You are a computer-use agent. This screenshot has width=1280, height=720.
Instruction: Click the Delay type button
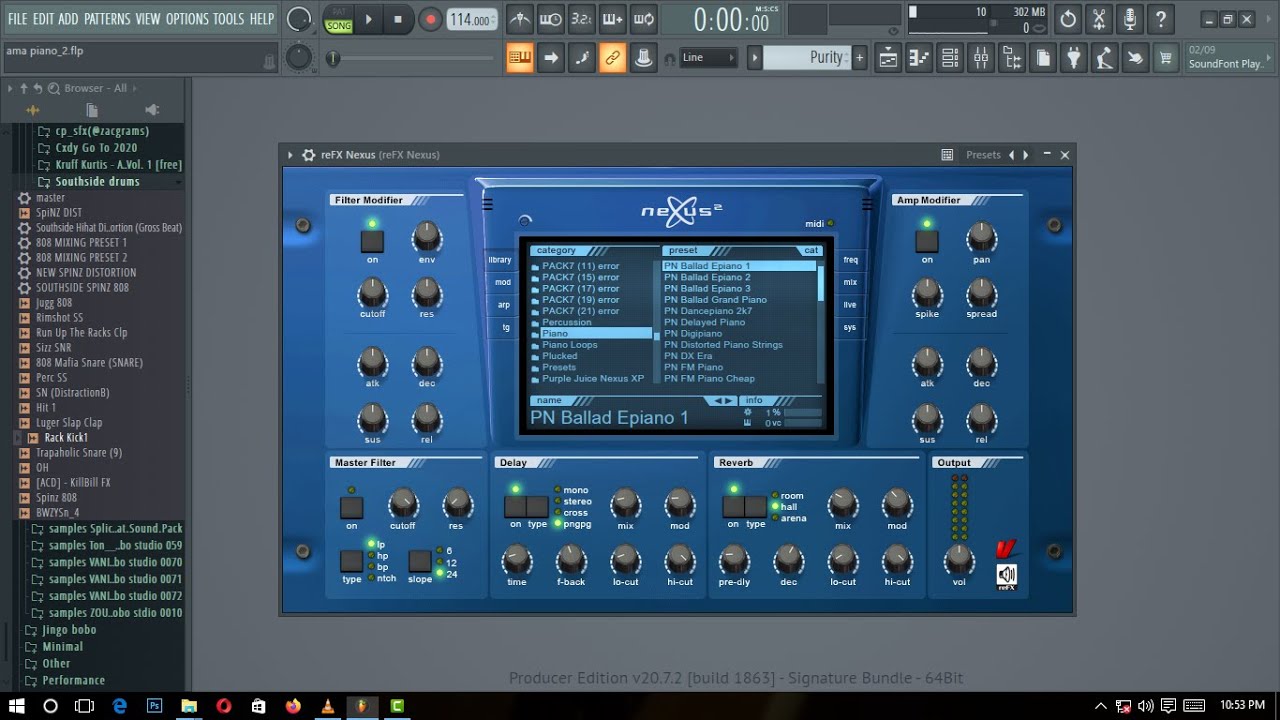[538, 506]
